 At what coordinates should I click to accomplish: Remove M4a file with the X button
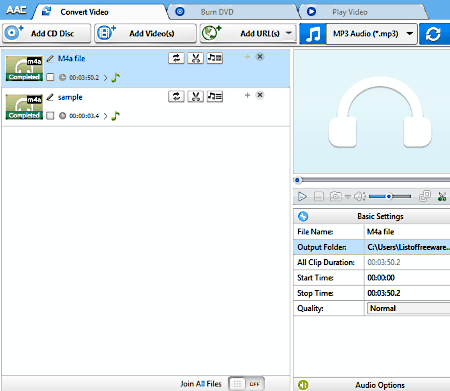[260, 57]
